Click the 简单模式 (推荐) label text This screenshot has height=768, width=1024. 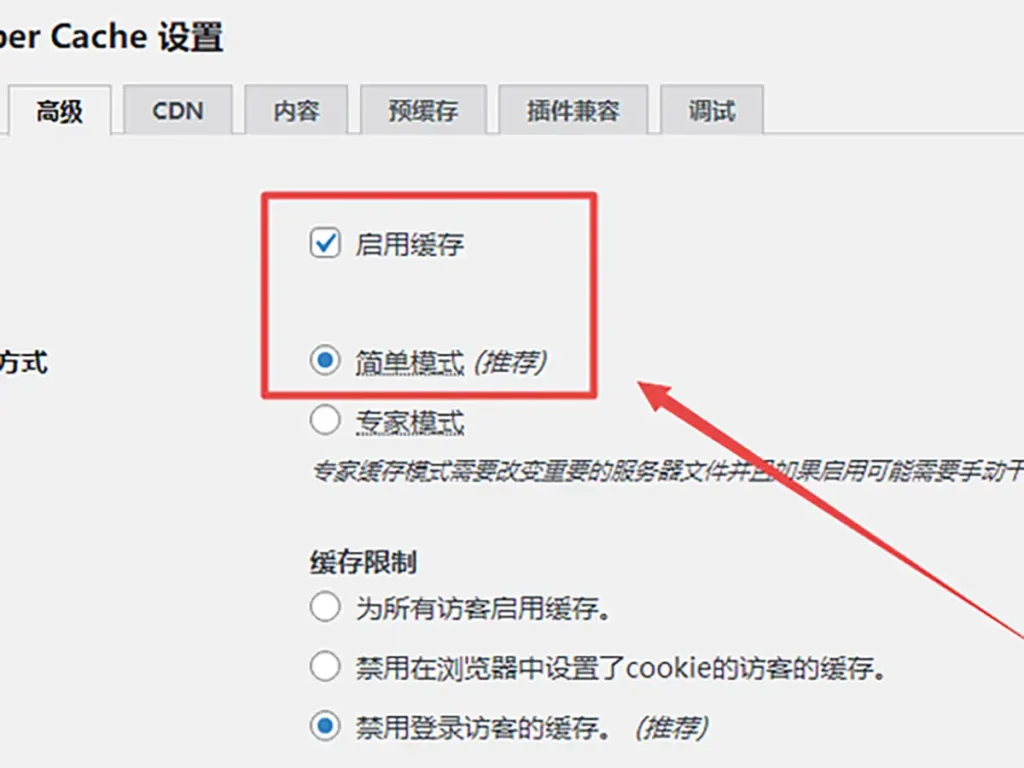(x=451, y=362)
